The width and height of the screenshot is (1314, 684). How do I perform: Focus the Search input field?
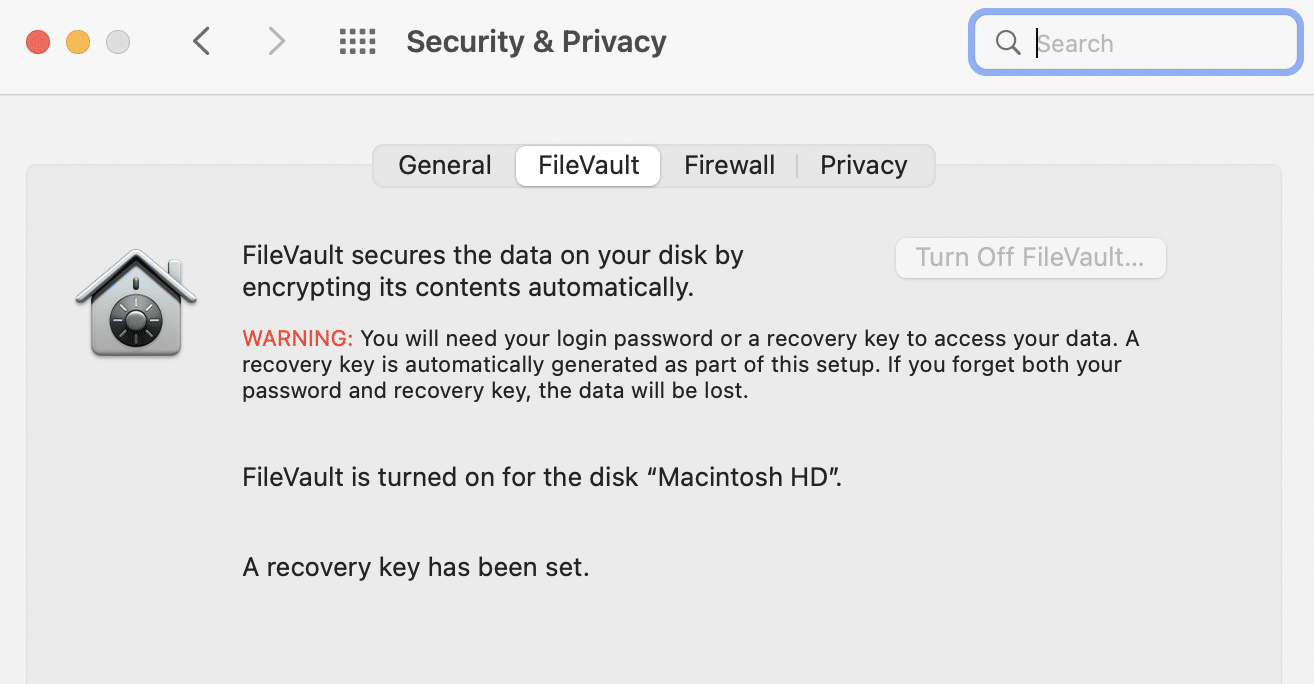pyautogui.click(x=1160, y=44)
